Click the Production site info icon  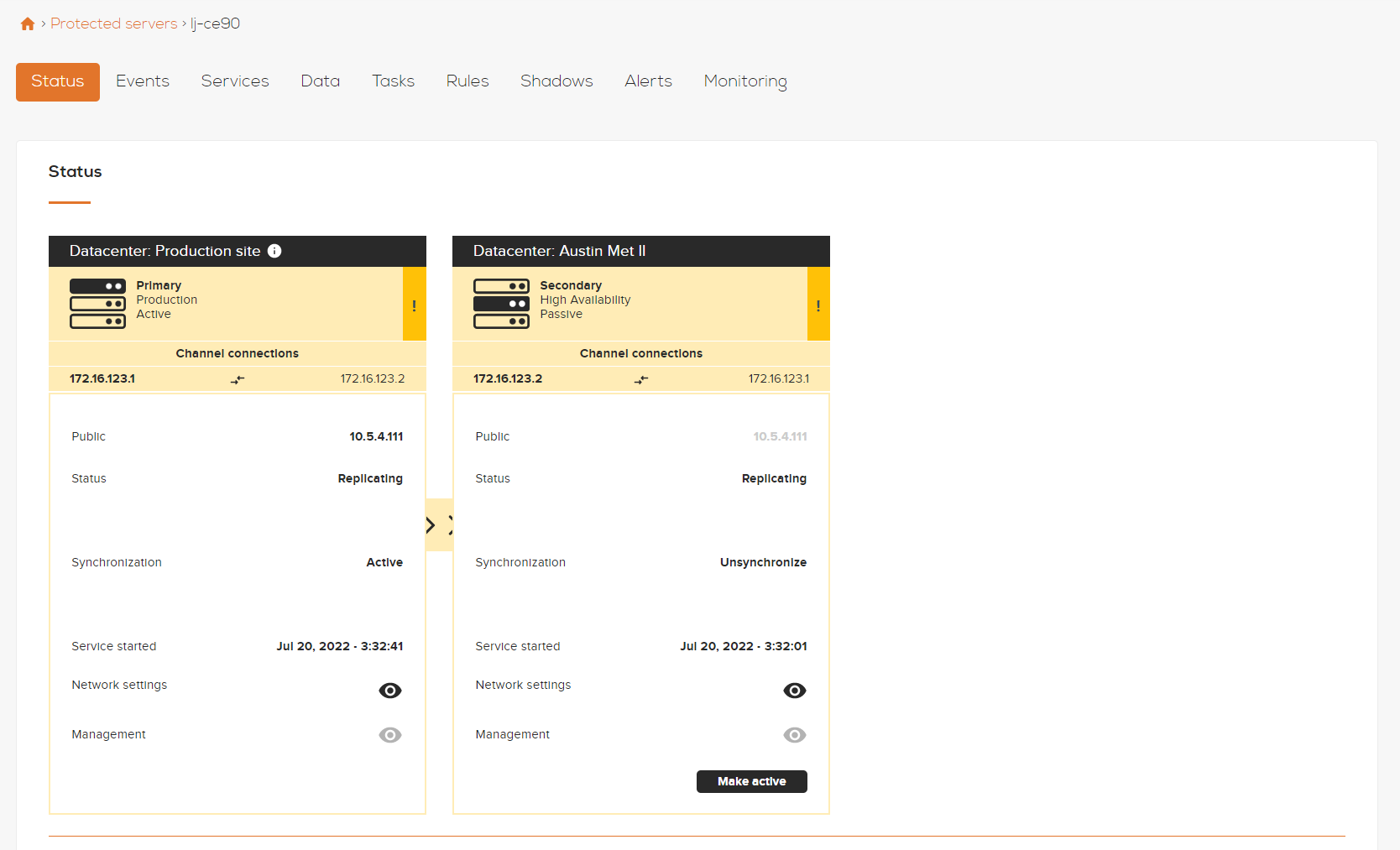pyautogui.click(x=274, y=251)
